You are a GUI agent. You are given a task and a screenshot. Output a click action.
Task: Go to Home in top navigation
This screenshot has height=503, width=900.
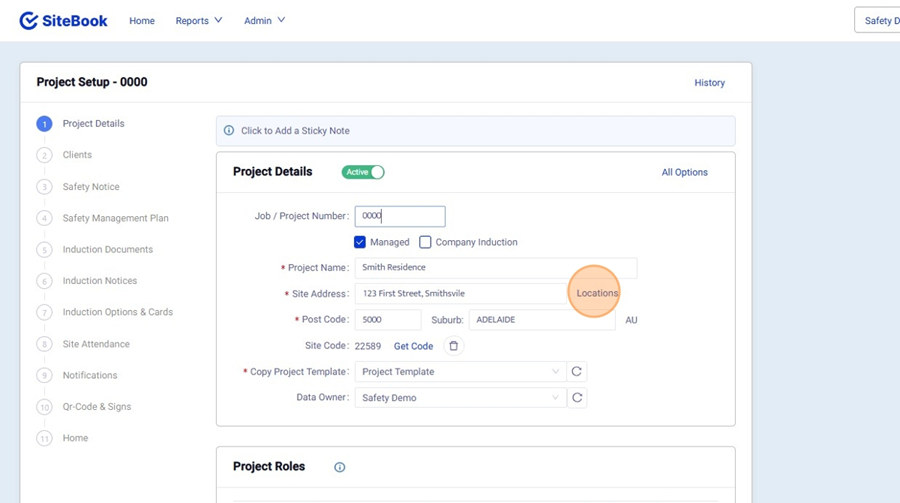click(142, 21)
